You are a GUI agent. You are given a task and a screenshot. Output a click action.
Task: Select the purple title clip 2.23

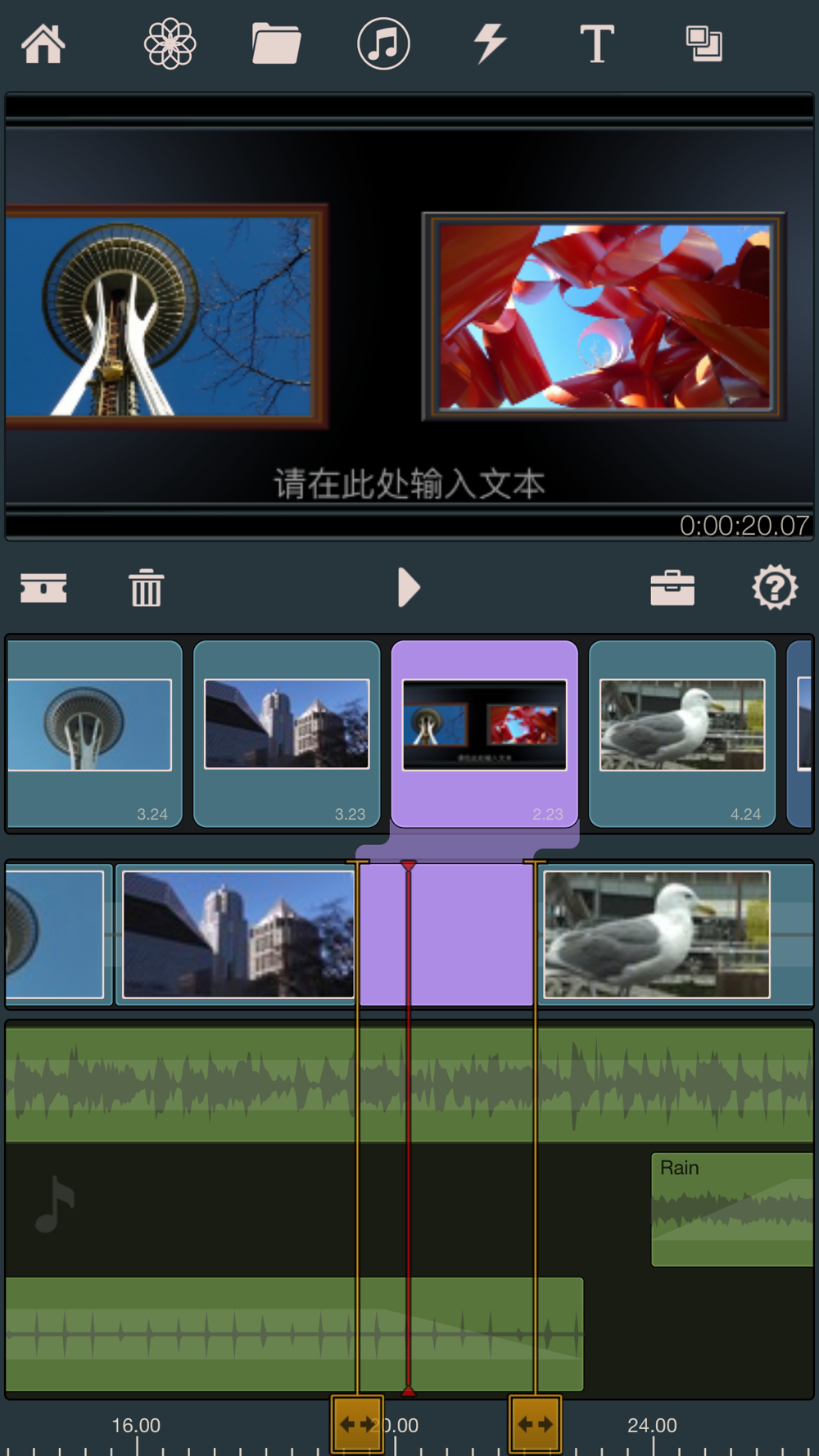(x=485, y=734)
